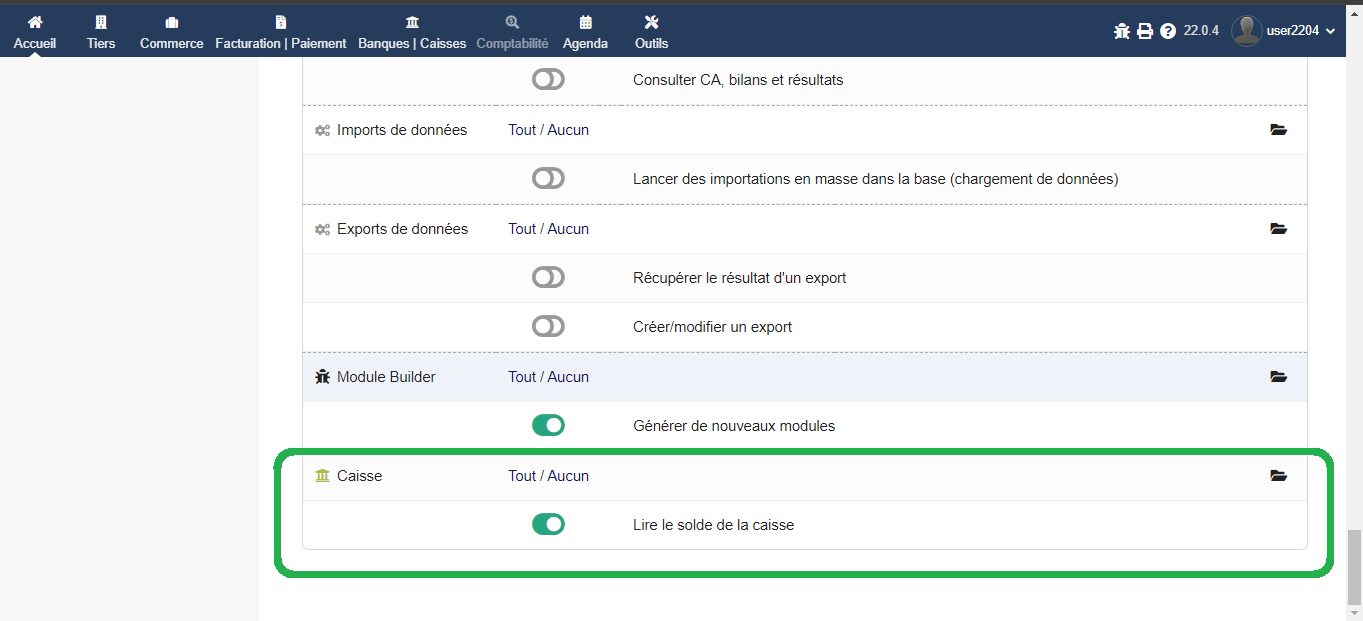Disable 'Lire le solde de la caisse' toggle
Screen dimensions: 1363x621
pos(548,525)
